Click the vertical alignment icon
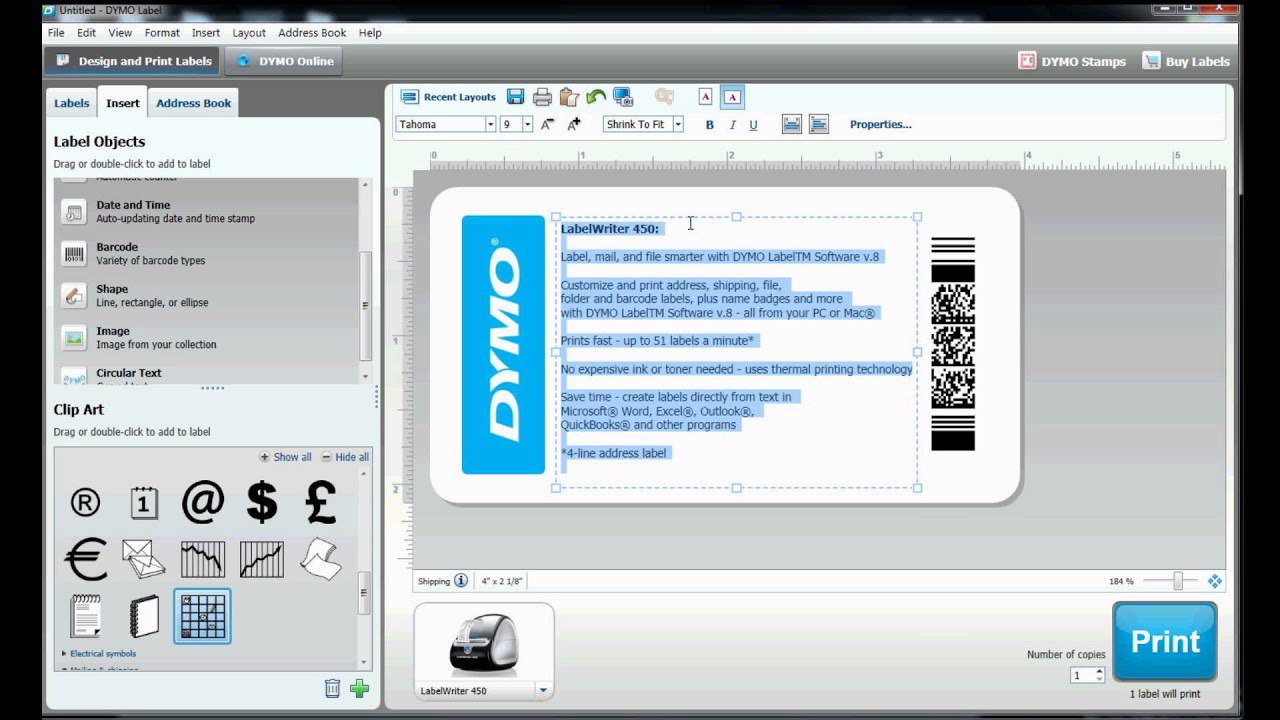Viewport: 1280px width, 720px height. (792, 124)
